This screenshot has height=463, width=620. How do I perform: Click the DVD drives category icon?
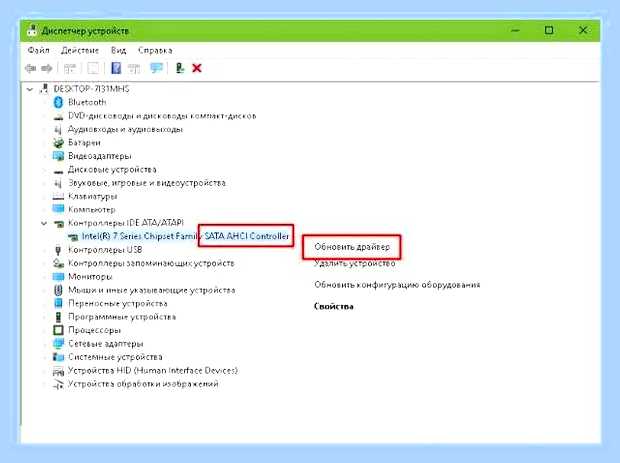(x=58, y=117)
